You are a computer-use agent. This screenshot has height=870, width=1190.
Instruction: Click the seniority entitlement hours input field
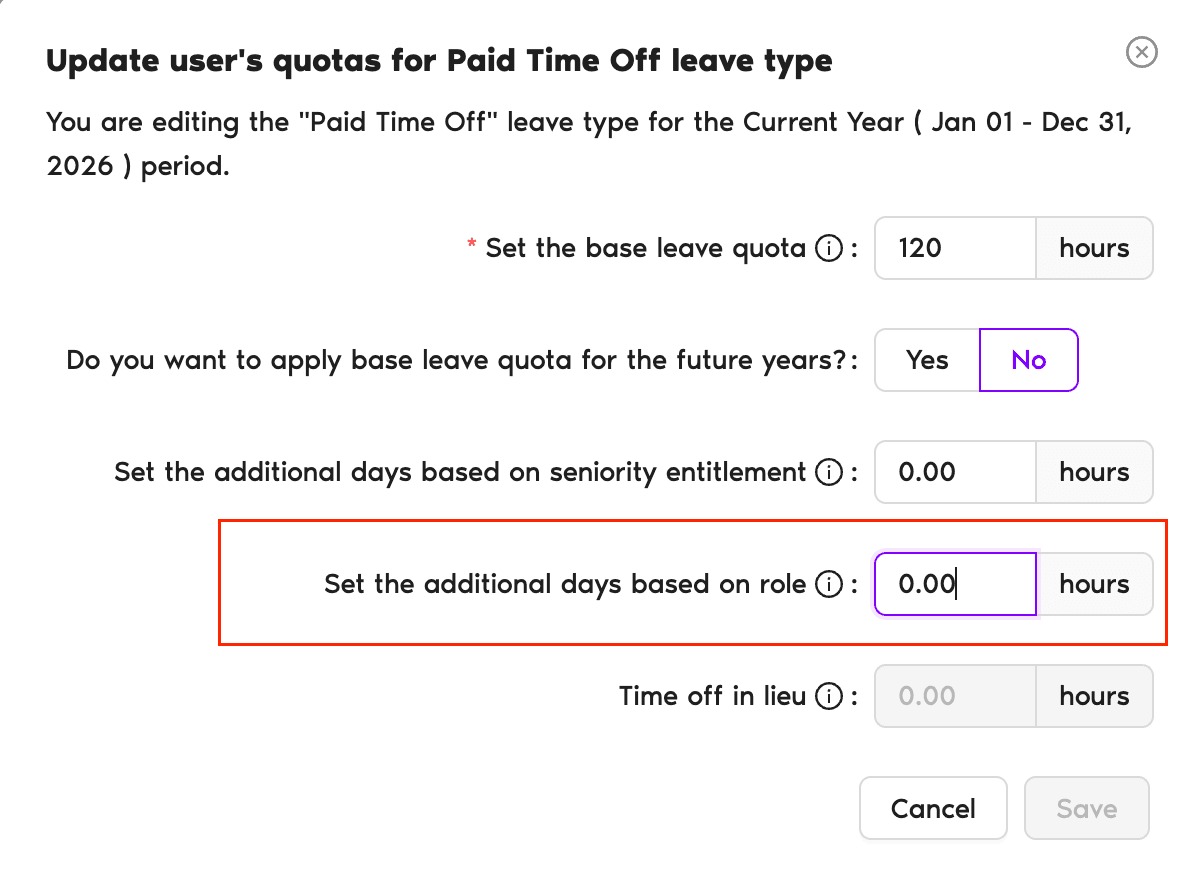pos(954,472)
